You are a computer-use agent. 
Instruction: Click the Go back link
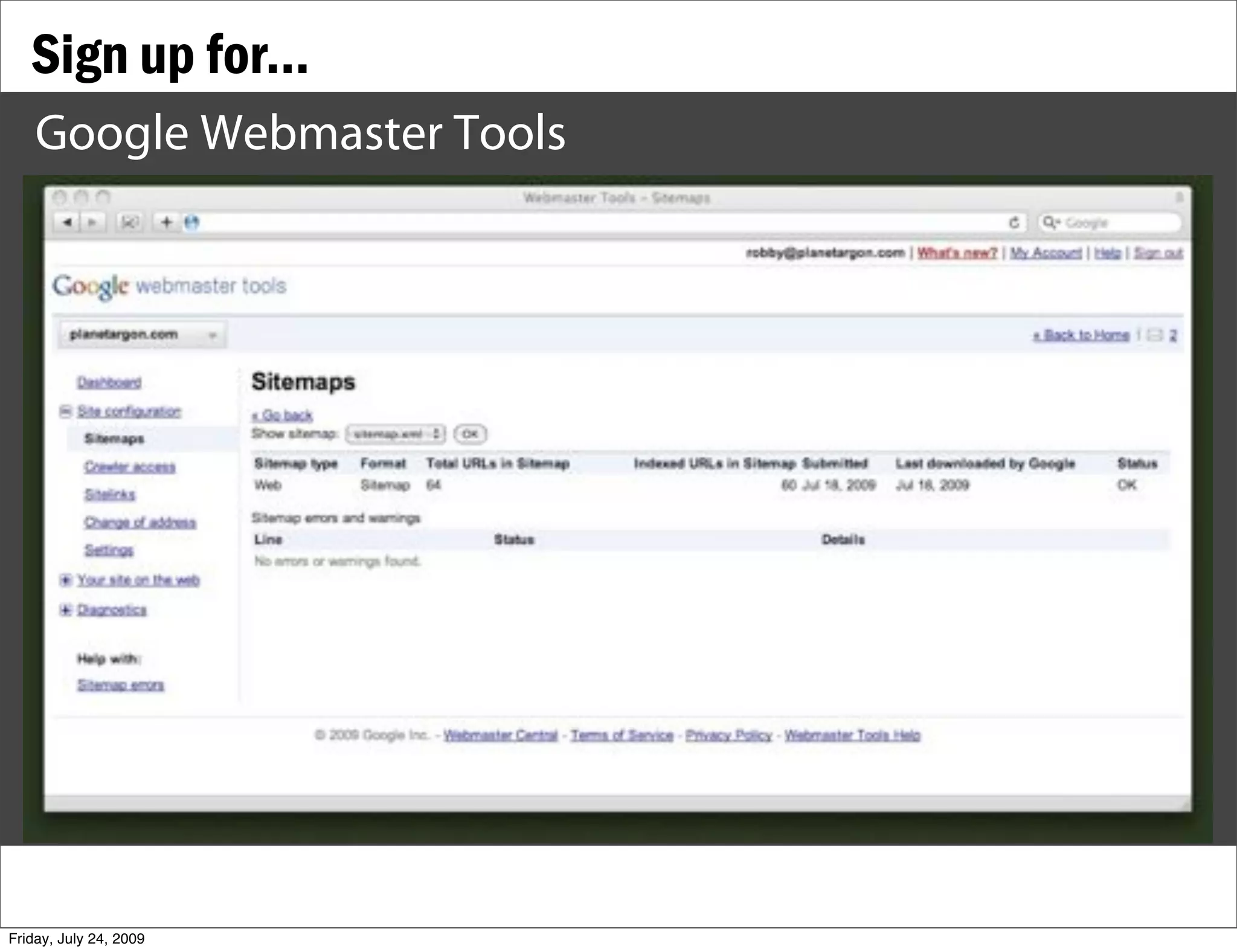[282, 415]
